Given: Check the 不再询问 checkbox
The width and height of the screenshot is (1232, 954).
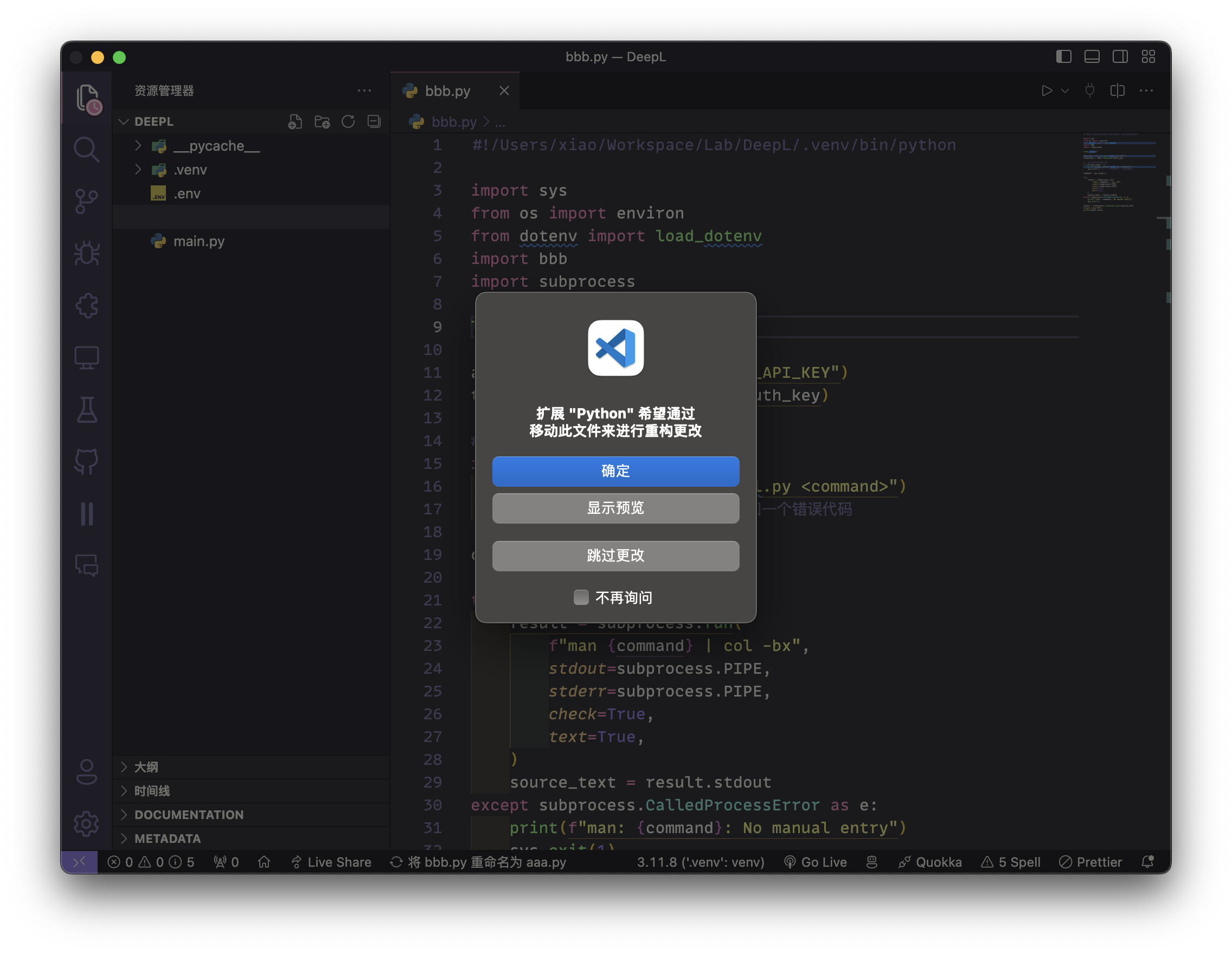Looking at the screenshot, I should (x=581, y=597).
